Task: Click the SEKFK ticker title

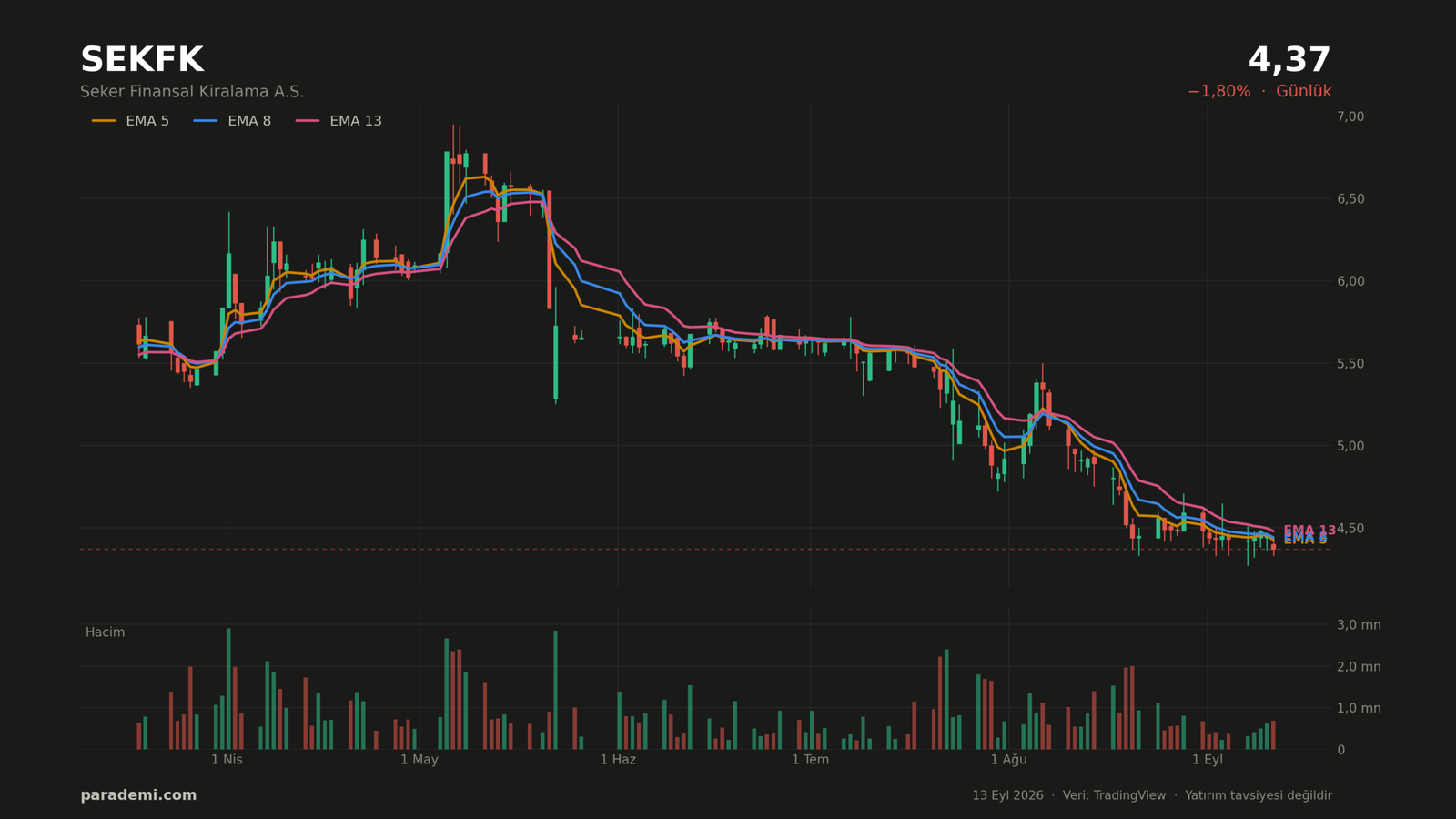Action: point(142,60)
